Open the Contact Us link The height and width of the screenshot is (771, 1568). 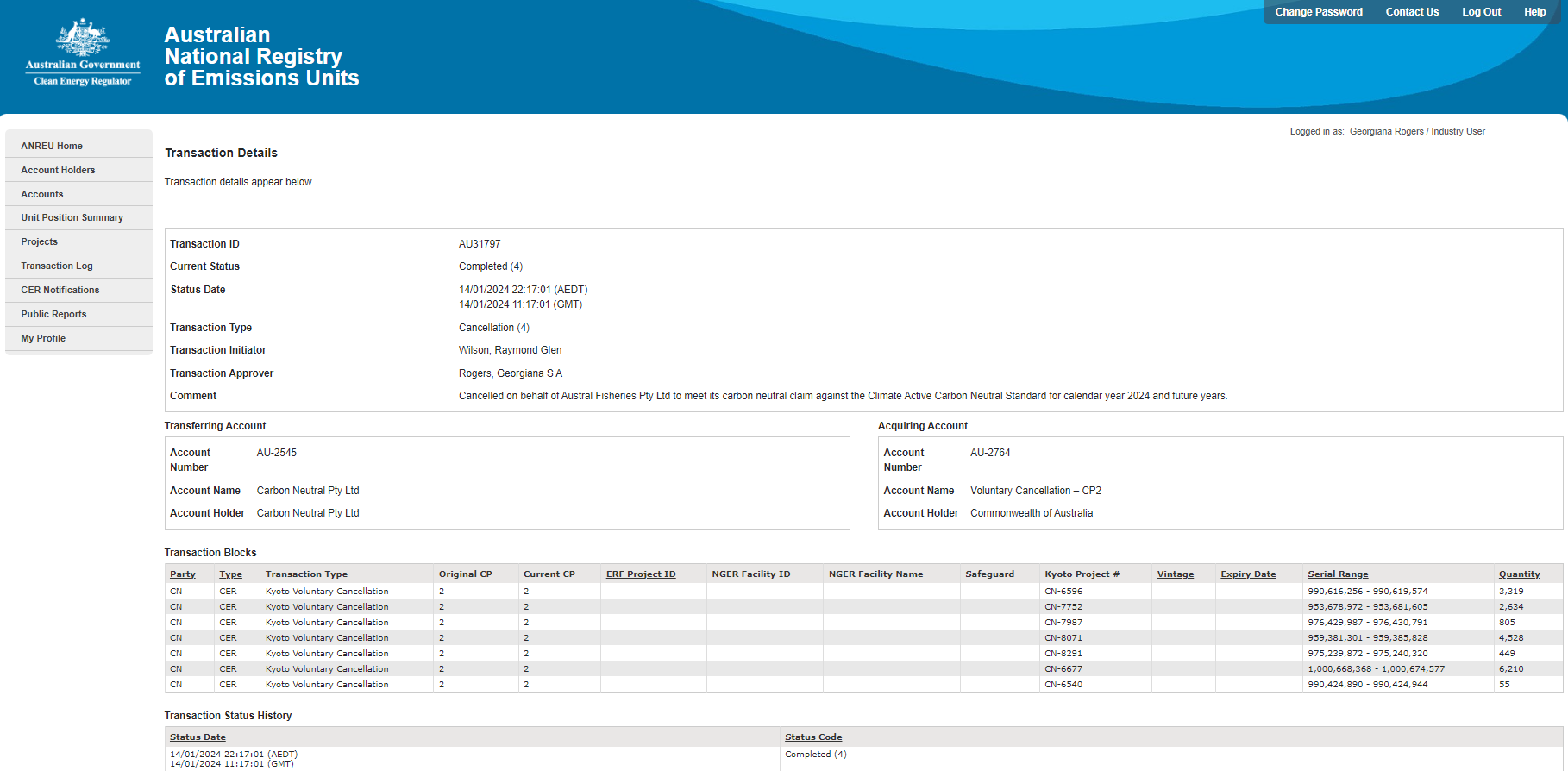point(1412,12)
